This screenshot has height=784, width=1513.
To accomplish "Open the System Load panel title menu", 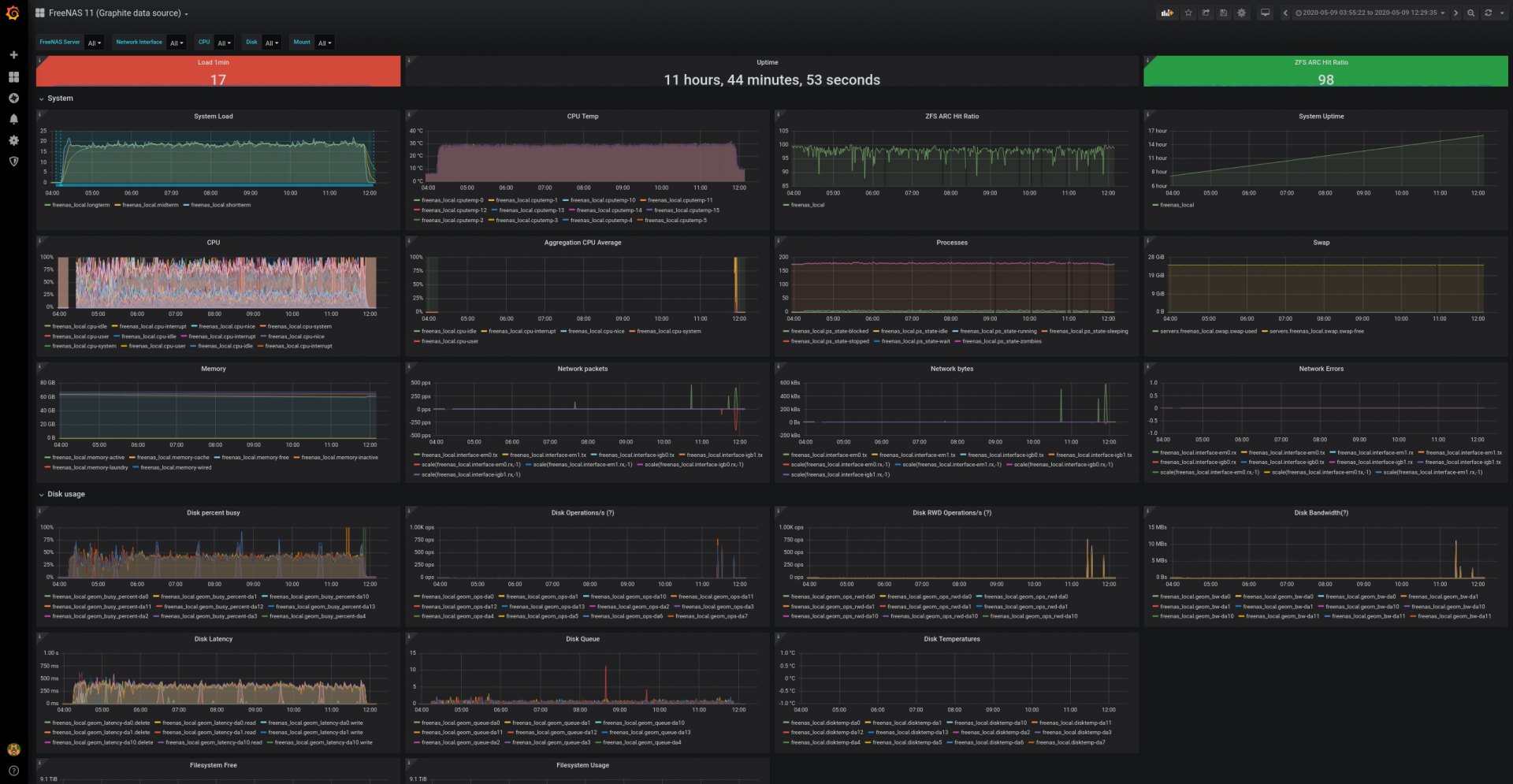I will tap(214, 117).
